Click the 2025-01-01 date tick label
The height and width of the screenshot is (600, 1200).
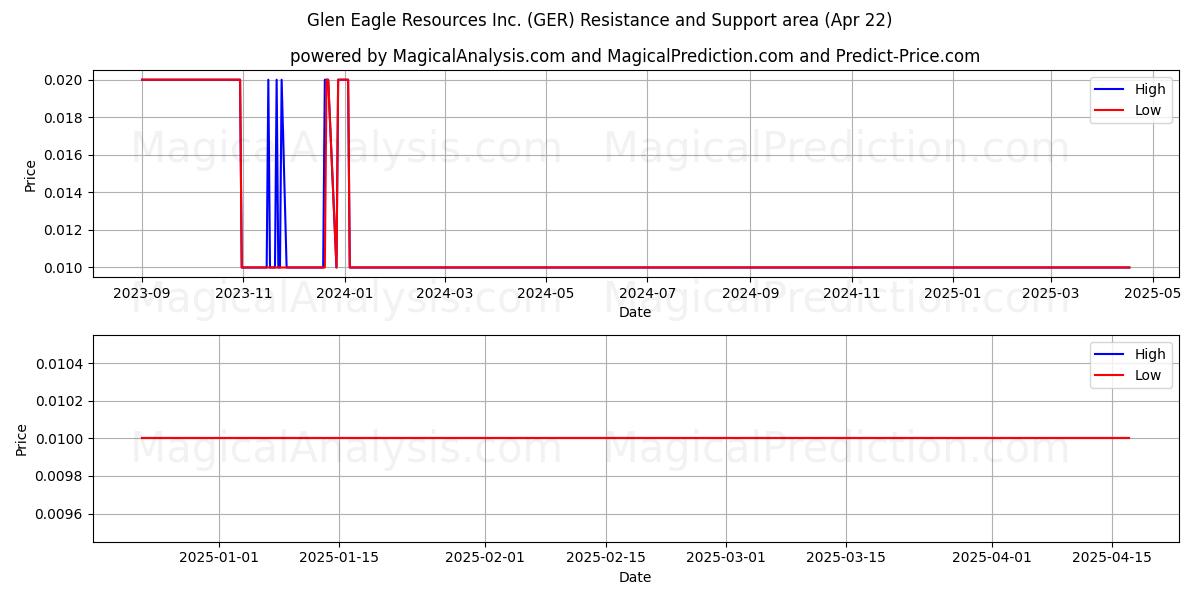219,558
